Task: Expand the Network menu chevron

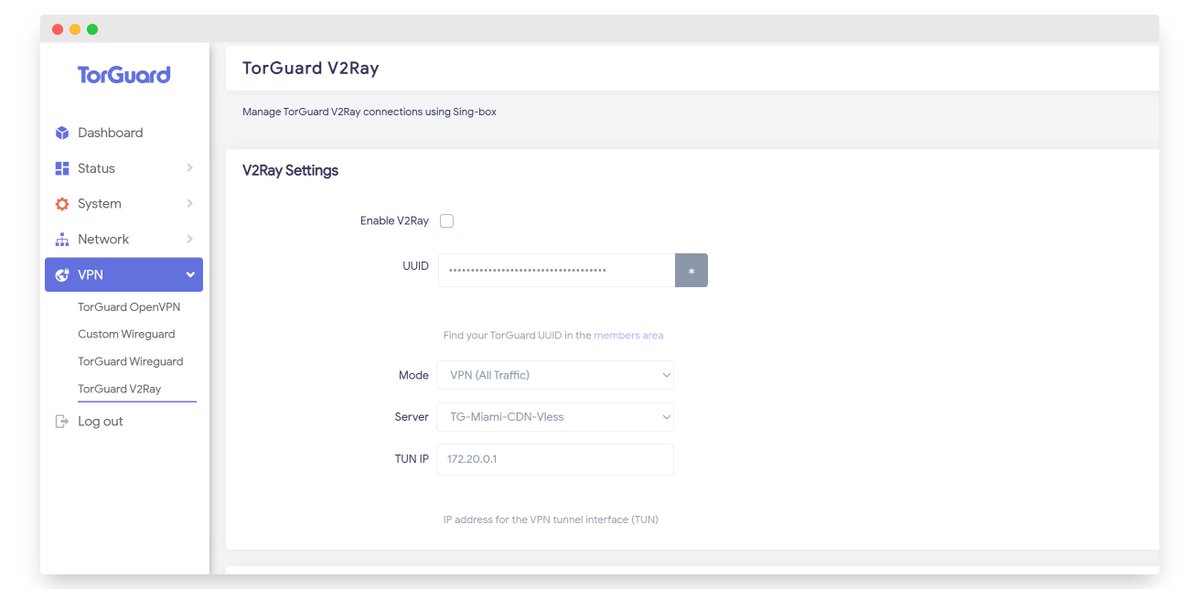Action: pyautogui.click(x=190, y=239)
